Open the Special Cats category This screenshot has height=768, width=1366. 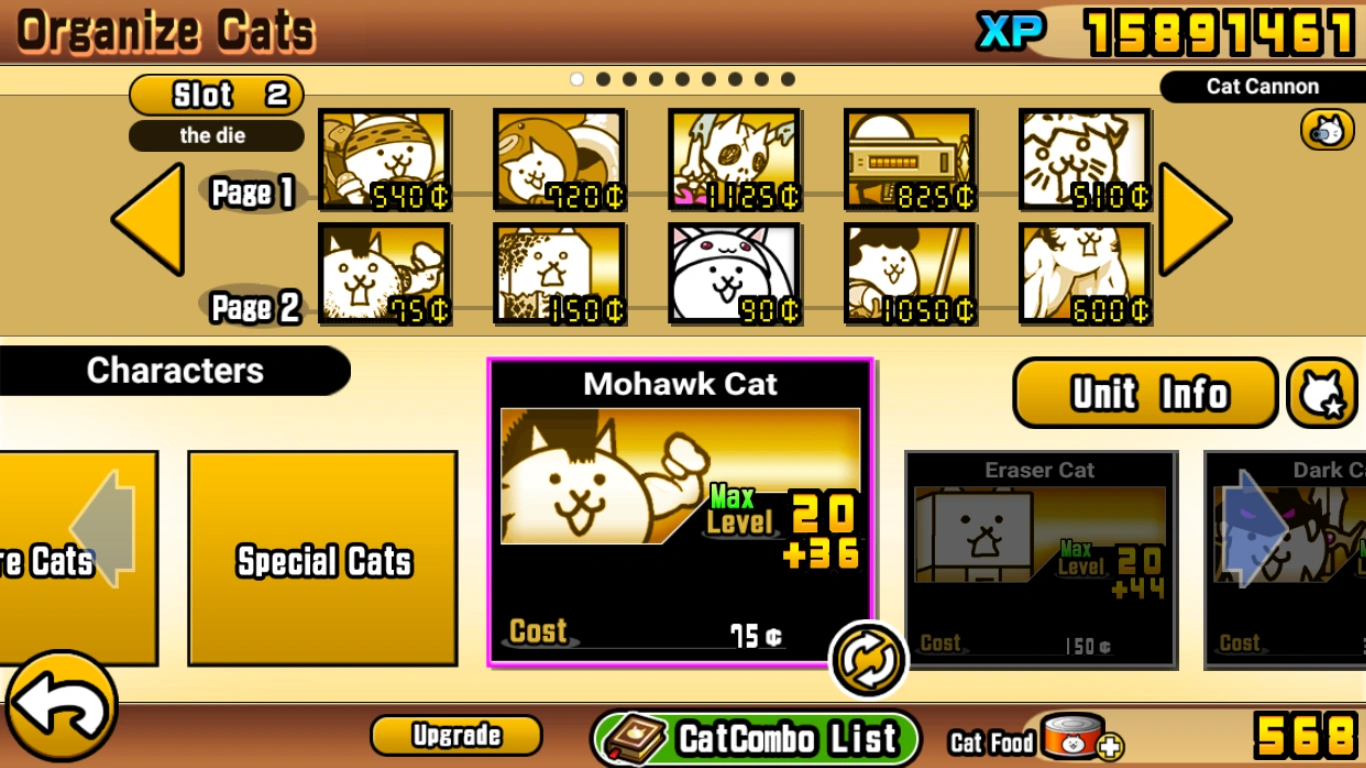pyautogui.click(x=323, y=558)
